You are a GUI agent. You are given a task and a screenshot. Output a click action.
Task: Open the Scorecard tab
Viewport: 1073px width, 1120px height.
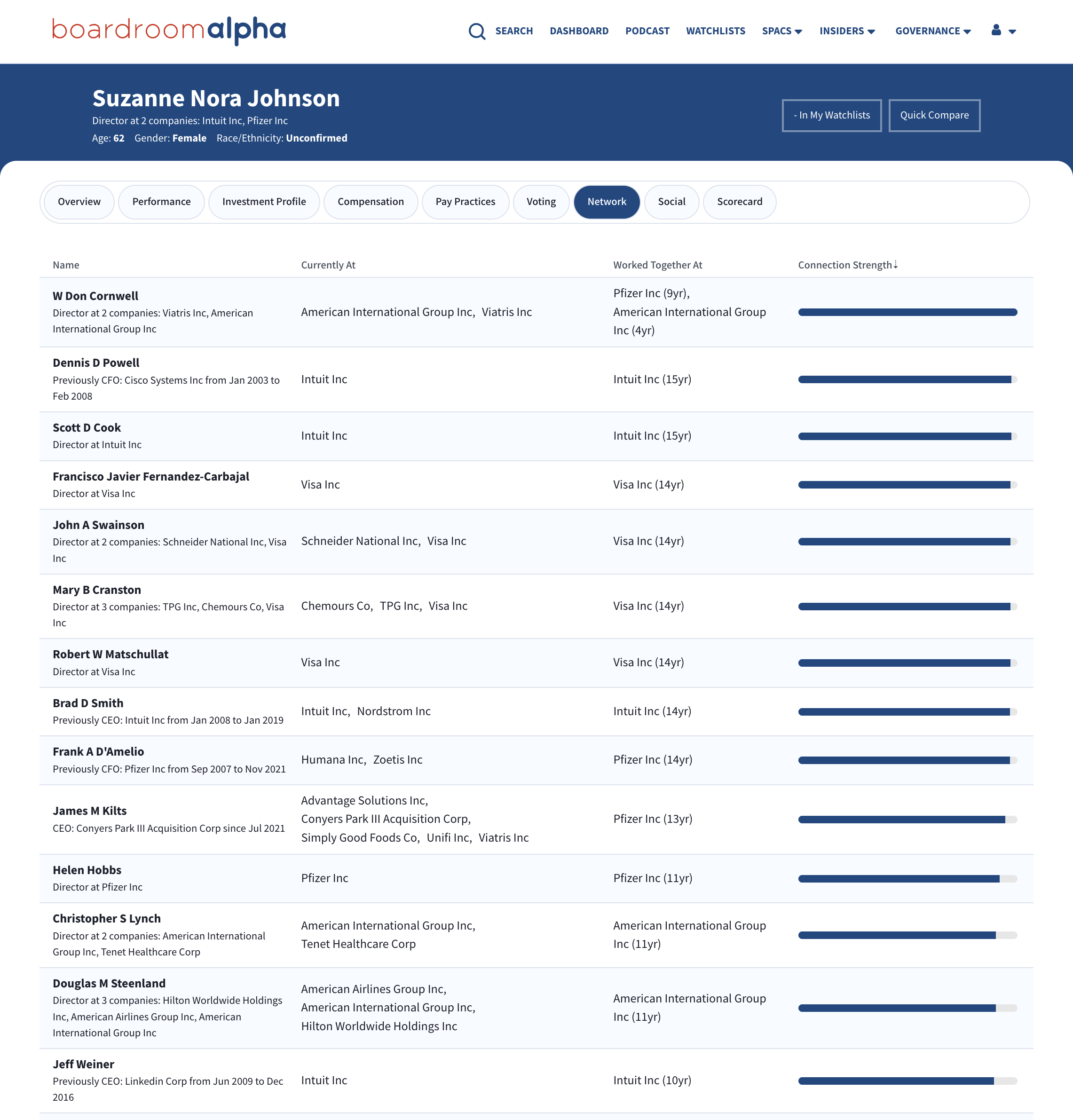point(739,202)
